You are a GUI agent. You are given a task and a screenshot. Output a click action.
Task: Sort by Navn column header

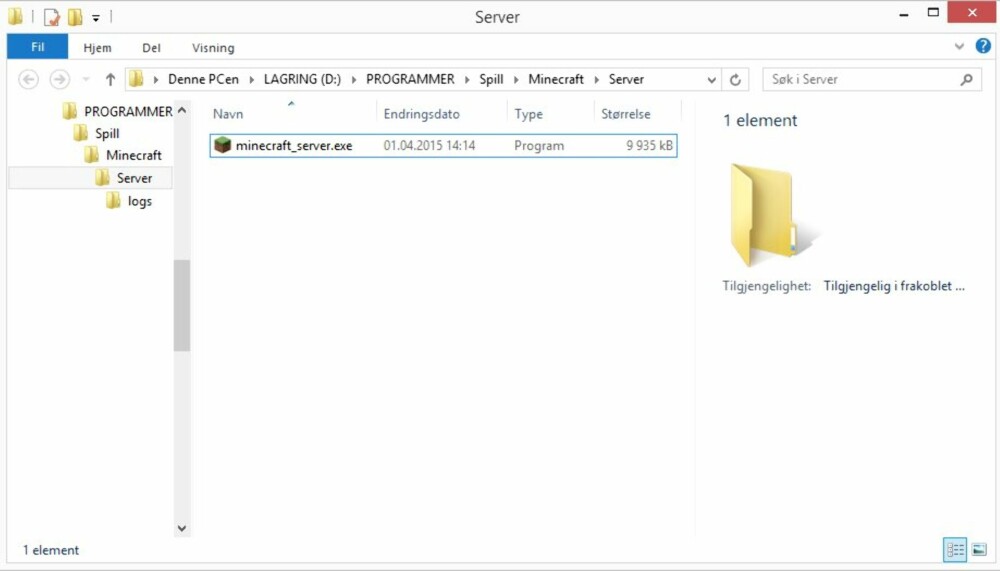(x=228, y=114)
